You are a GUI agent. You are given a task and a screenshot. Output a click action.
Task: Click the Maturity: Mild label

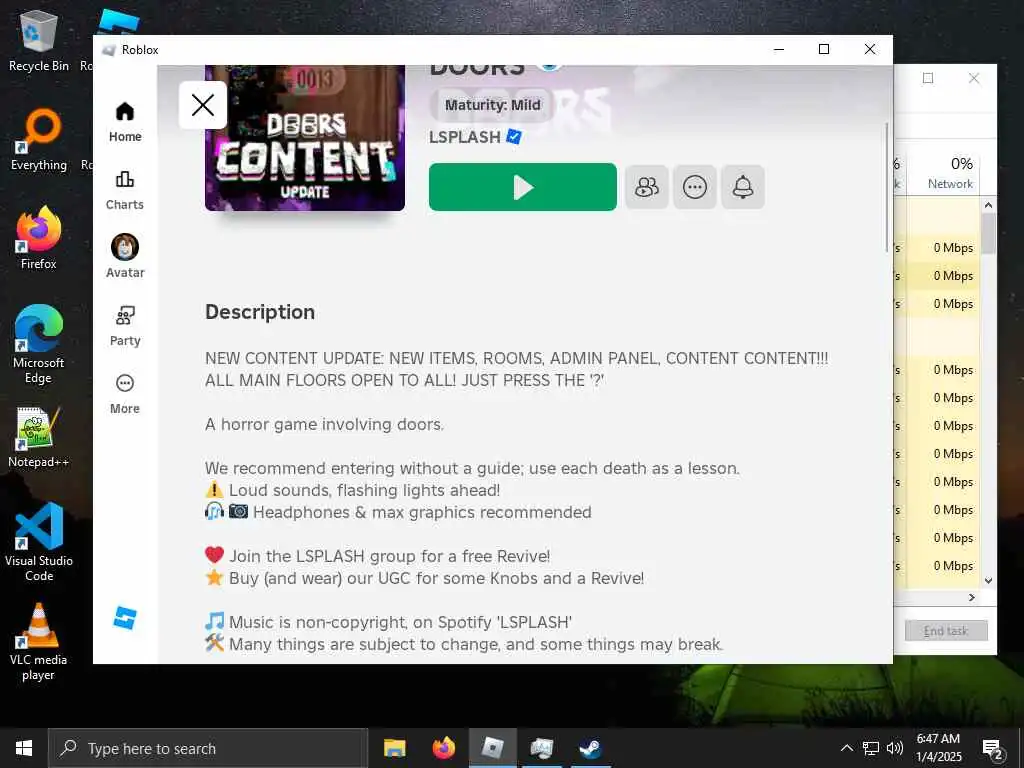492,105
